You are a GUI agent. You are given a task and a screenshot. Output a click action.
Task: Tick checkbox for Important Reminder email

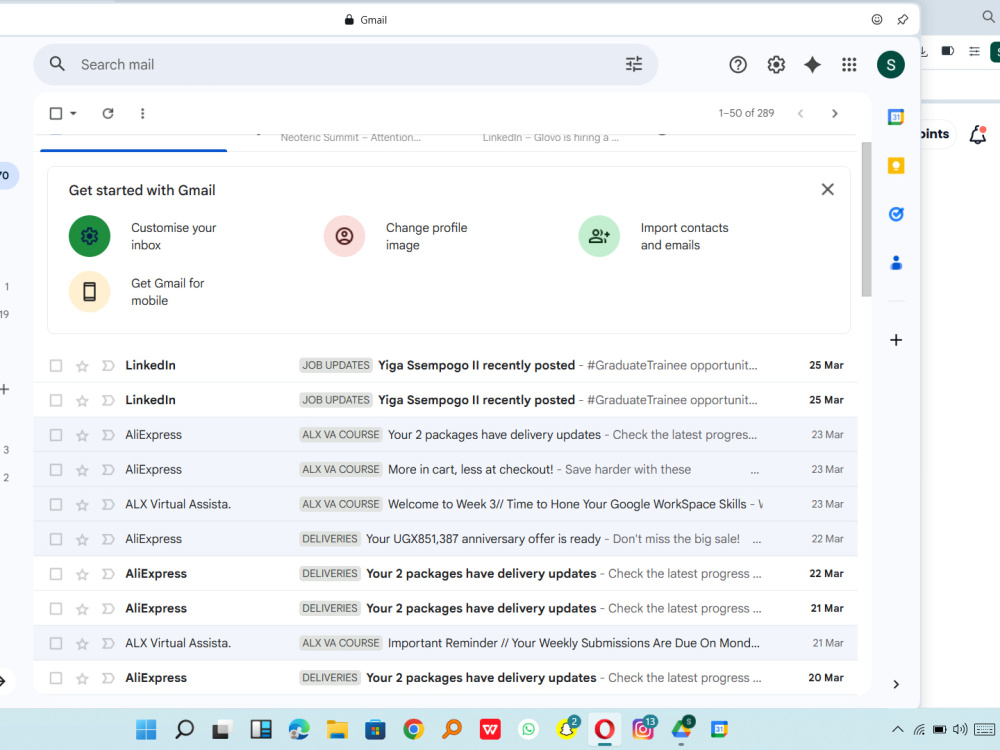pyautogui.click(x=56, y=643)
